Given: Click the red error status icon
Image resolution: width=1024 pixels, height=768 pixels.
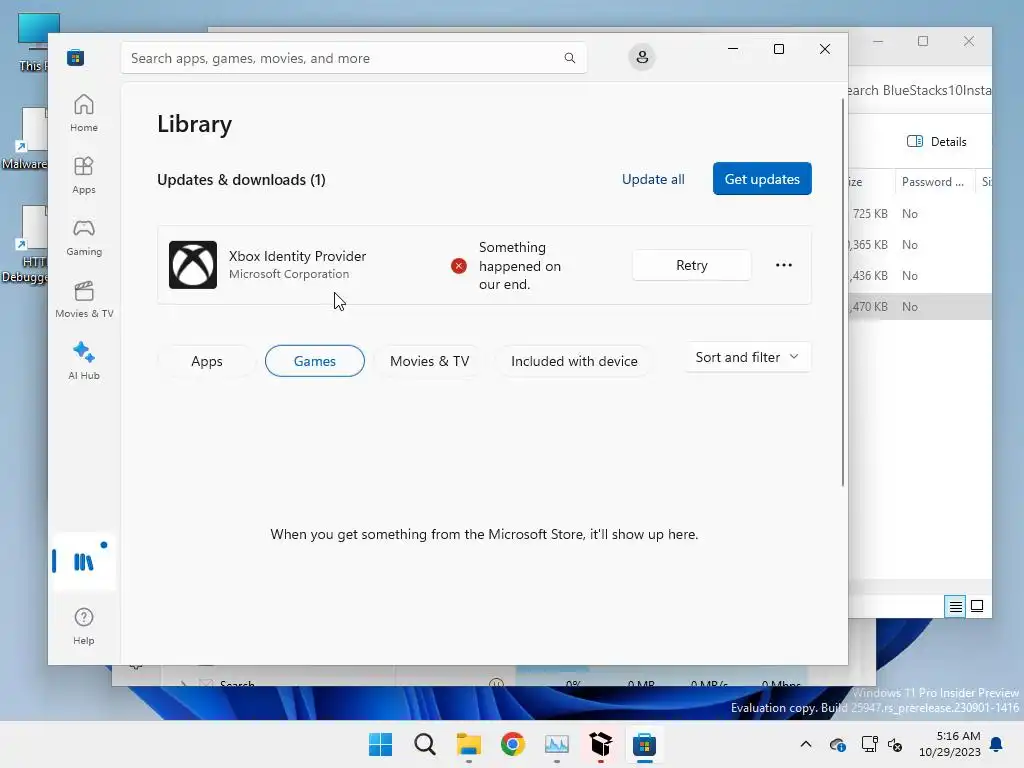Looking at the screenshot, I should [458, 266].
